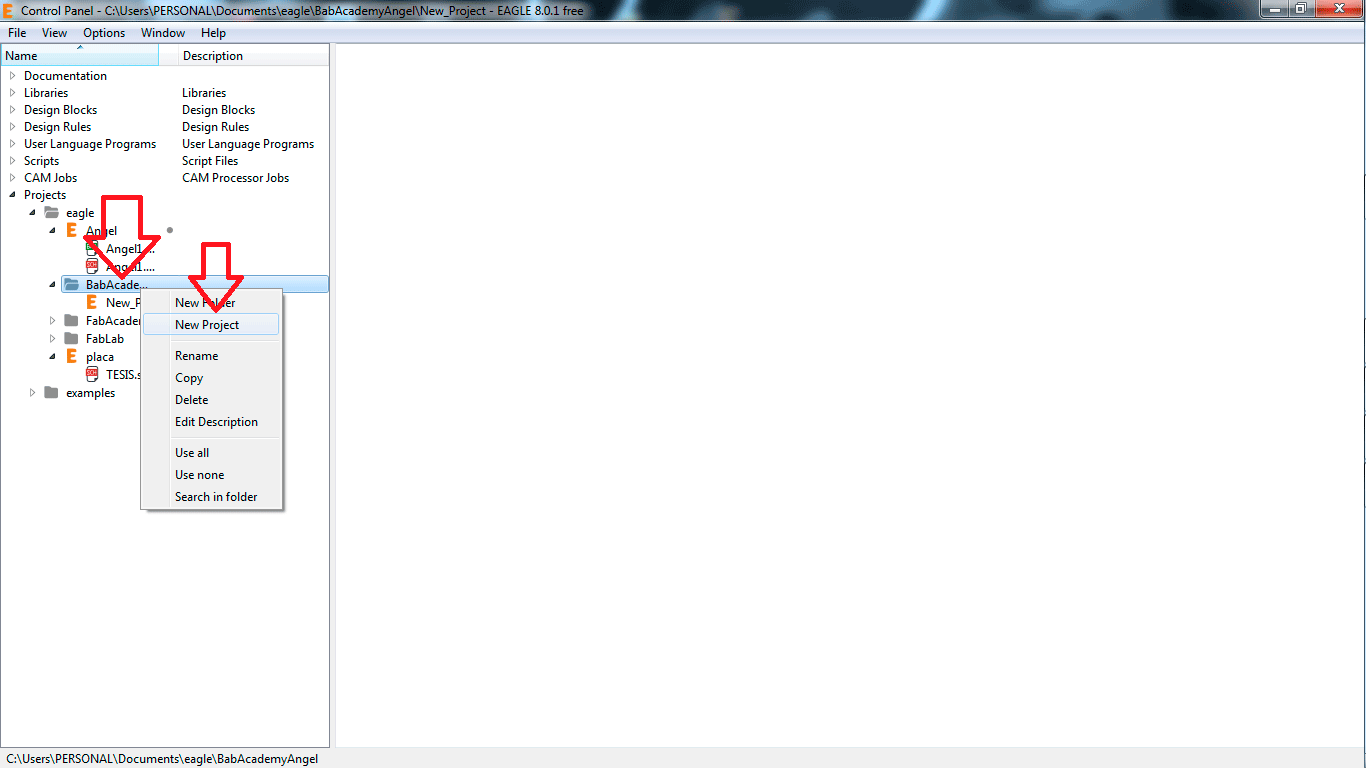Screen dimensions: 1366x768
Task: Expand the FabLab folder arrow
Action: point(52,339)
